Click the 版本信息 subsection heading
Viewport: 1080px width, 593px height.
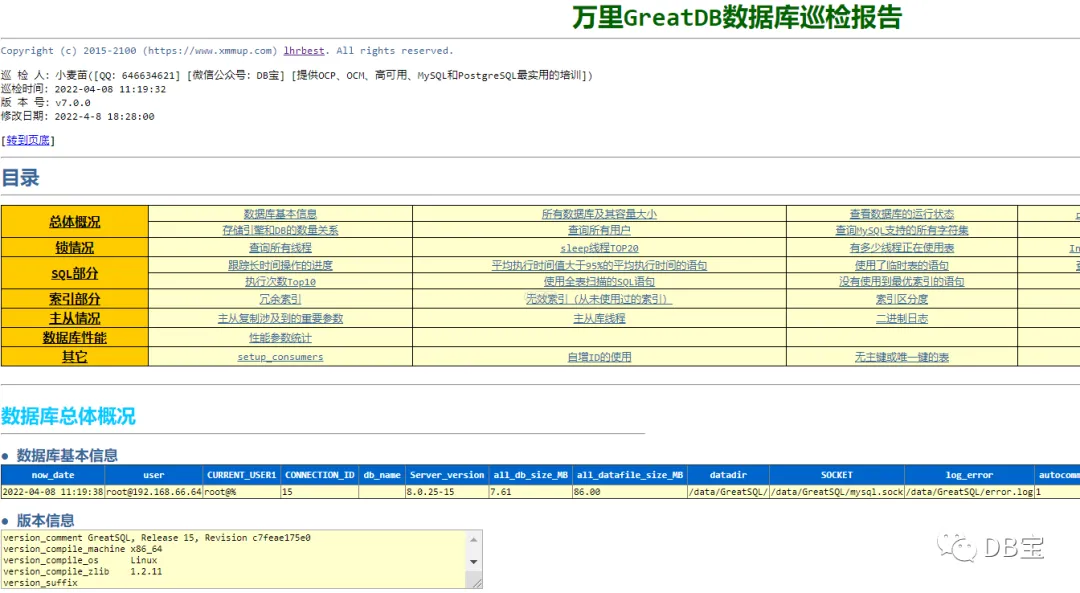[x=45, y=521]
